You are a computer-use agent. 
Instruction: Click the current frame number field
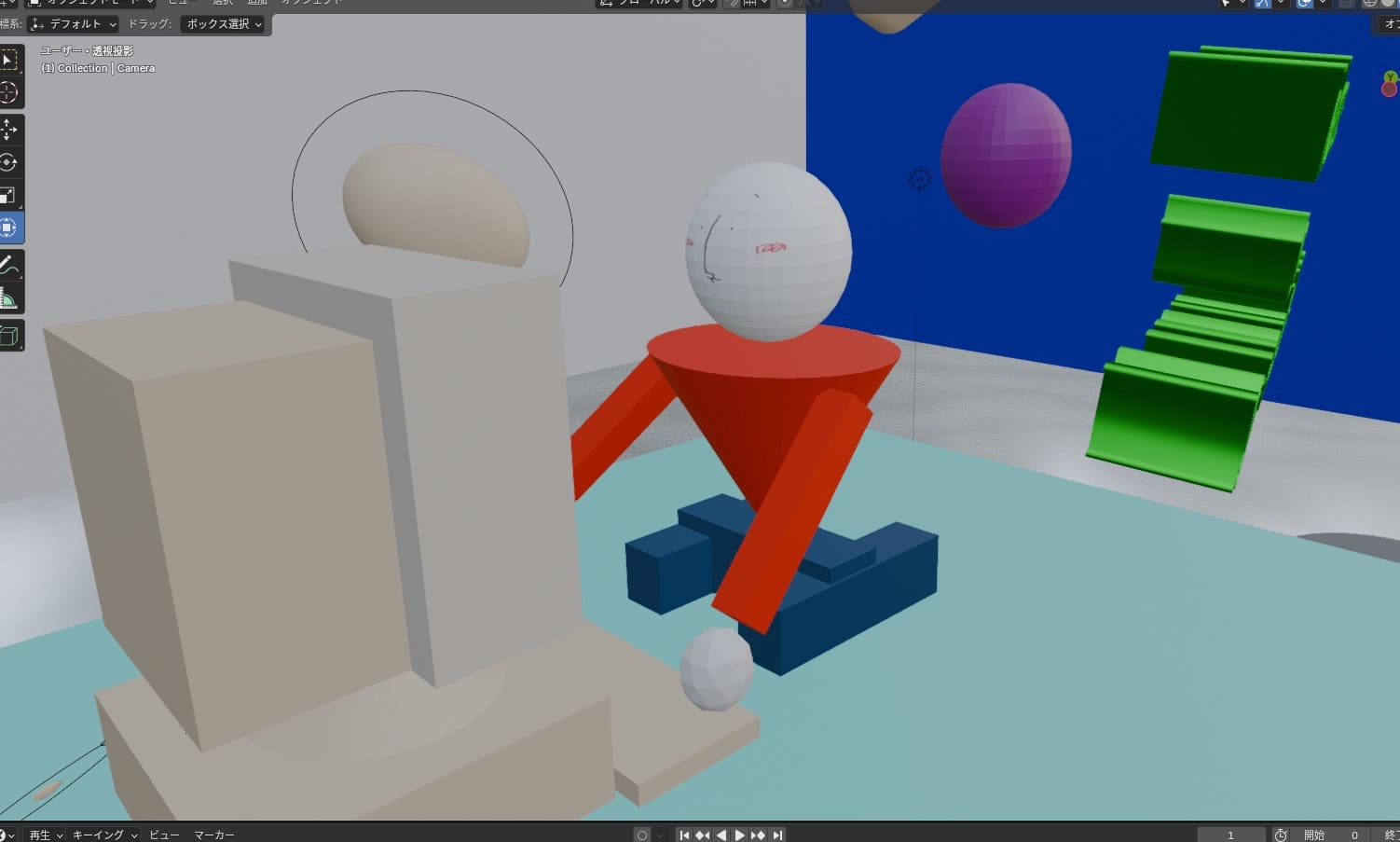(x=1230, y=835)
